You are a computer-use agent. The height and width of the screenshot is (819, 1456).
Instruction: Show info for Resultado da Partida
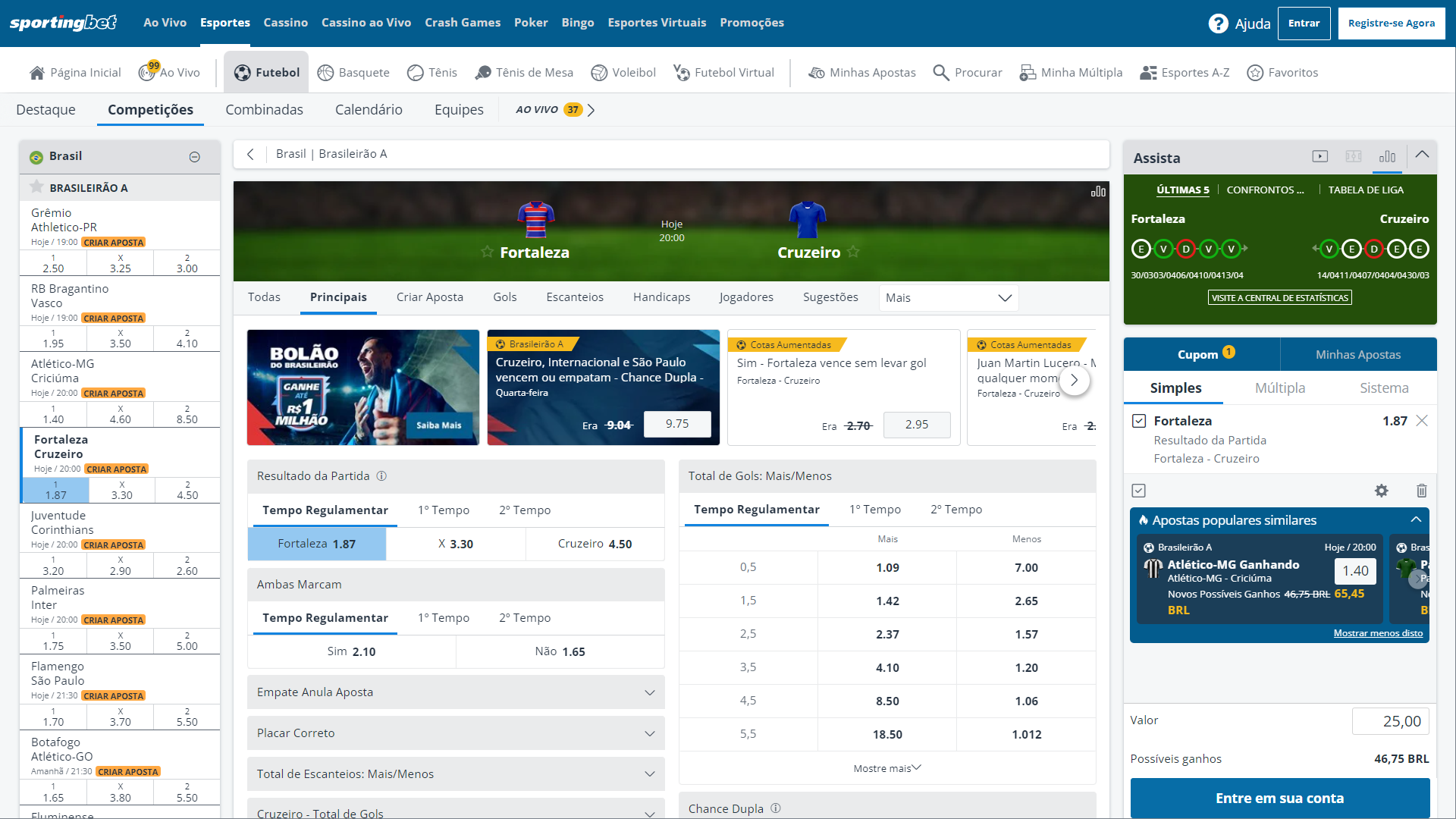pyautogui.click(x=381, y=476)
